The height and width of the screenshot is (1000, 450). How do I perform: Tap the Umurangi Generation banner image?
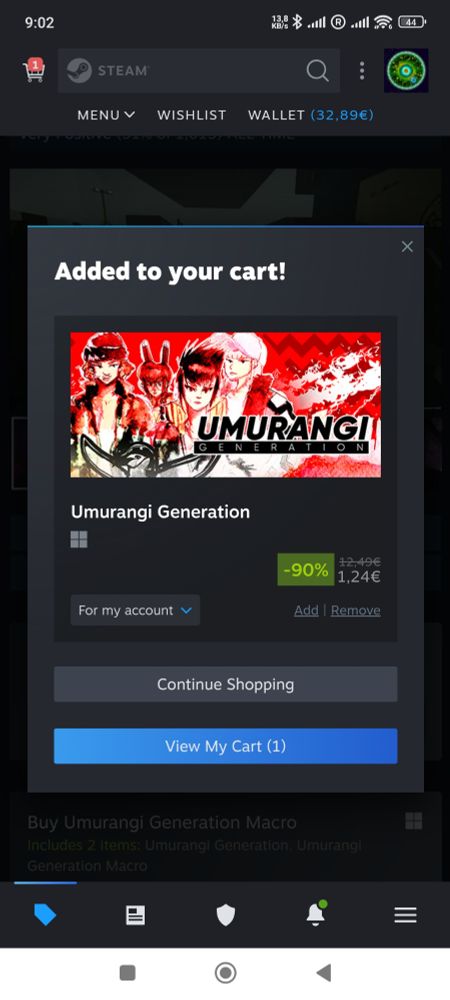tap(226, 404)
